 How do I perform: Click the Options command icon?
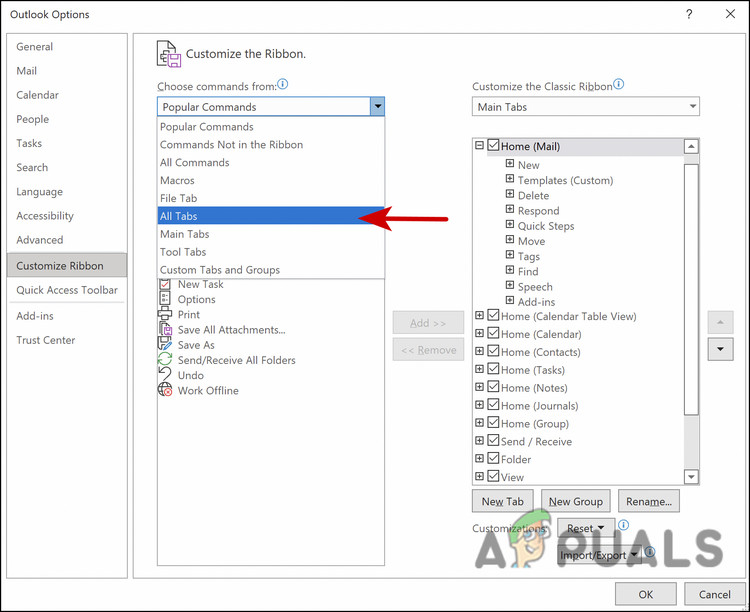click(x=165, y=299)
